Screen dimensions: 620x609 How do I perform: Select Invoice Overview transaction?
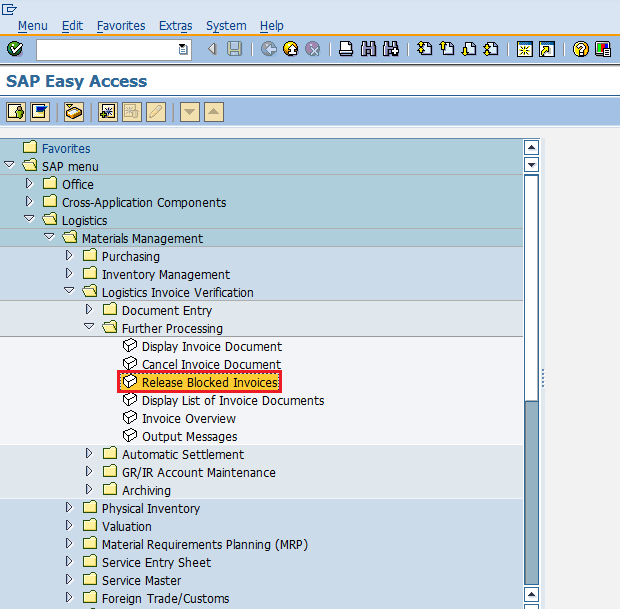[x=189, y=418]
